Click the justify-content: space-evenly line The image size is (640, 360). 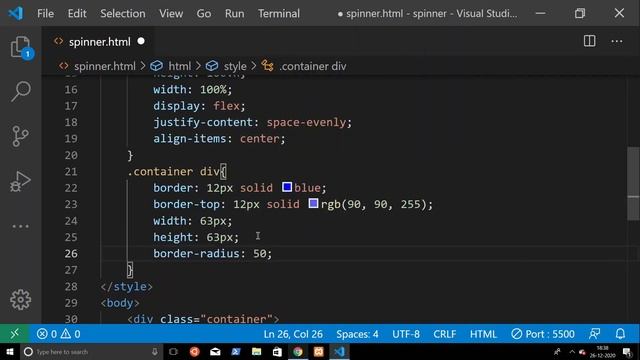click(x=252, y=122)
